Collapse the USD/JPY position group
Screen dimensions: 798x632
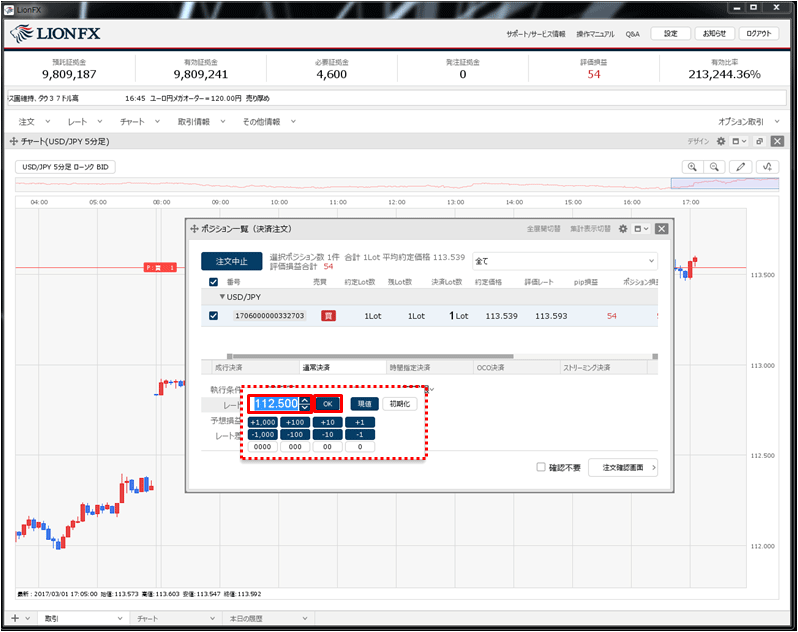pyautogui.click(x=222, y=297)
